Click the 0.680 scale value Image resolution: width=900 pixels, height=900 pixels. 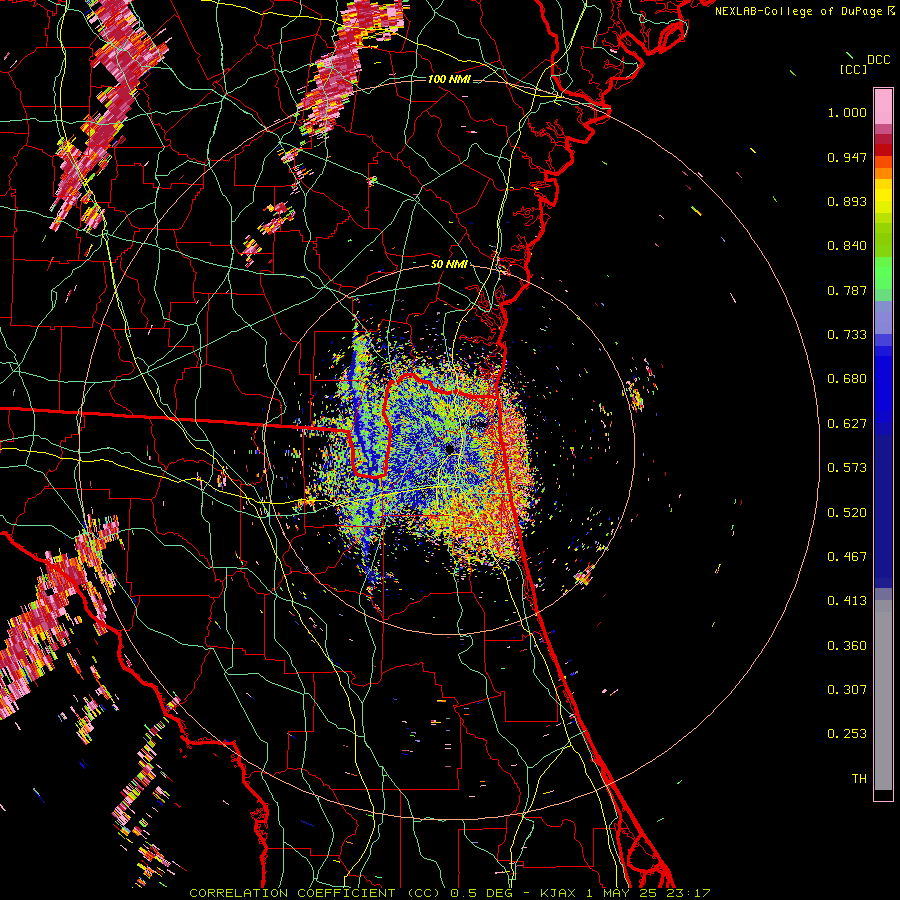(x=847, y=379)
